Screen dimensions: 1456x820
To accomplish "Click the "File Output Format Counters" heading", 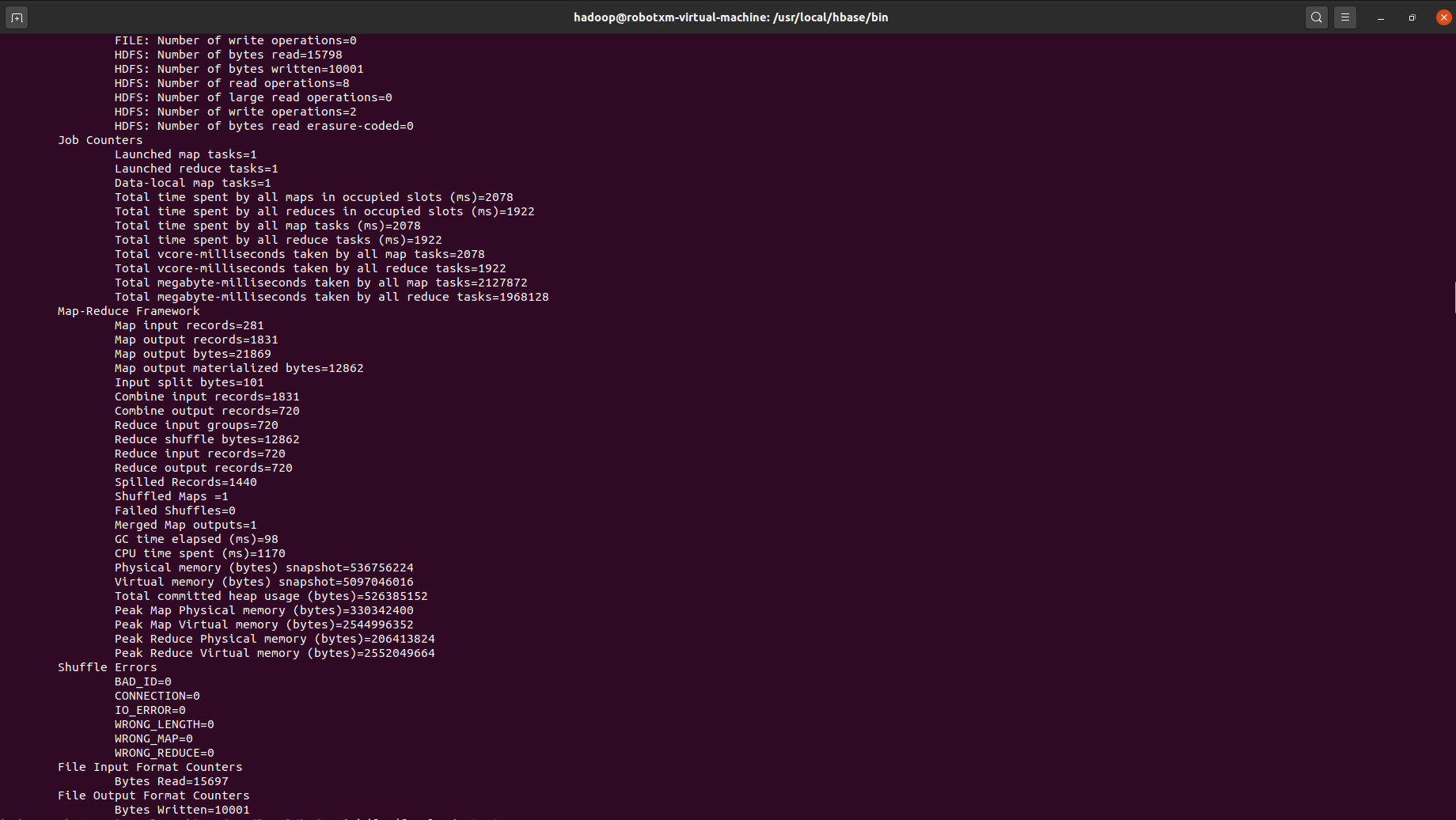I will (153, 795).
